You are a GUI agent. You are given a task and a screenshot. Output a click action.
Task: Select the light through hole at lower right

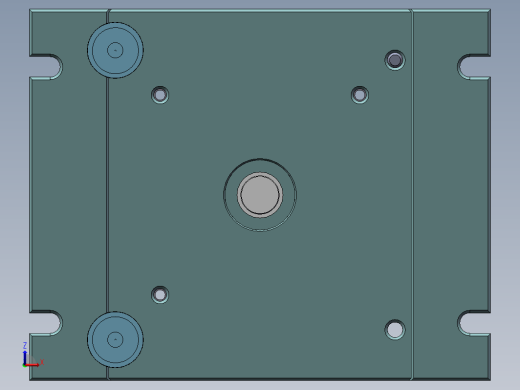tap(395, 330)
